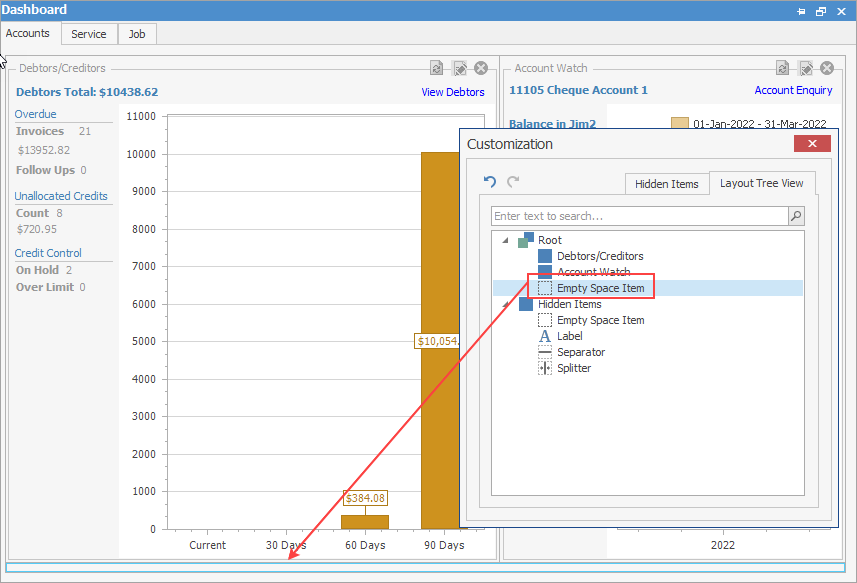Click the View Debtors link

click(x=452, y=92)
